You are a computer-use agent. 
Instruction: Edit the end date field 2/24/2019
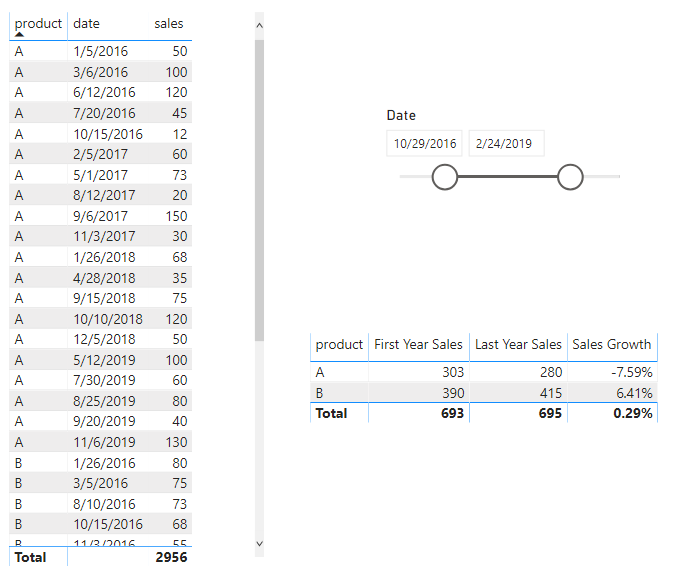[x=506, y=144]
